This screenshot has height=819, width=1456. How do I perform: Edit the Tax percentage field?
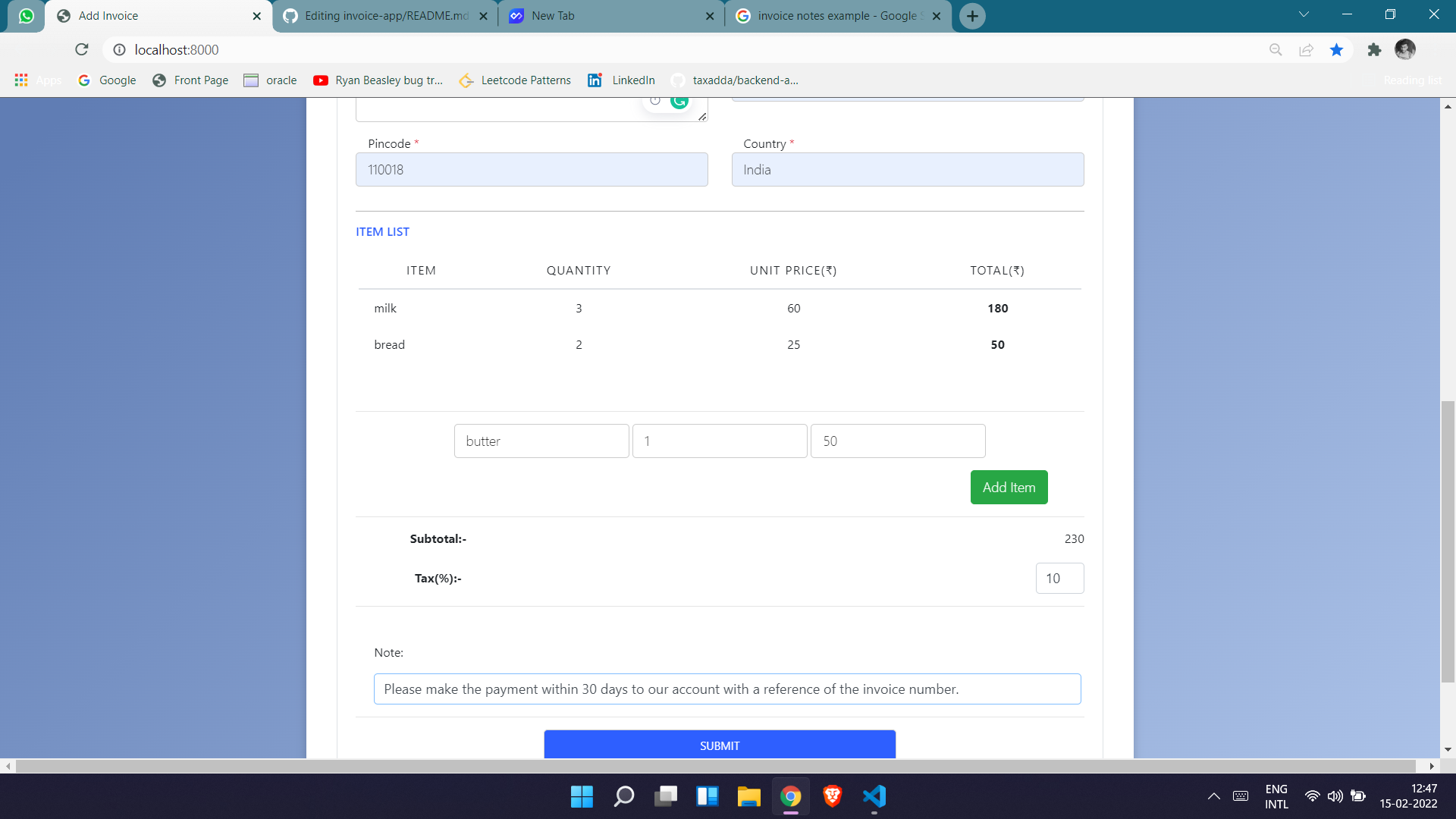1059,578
